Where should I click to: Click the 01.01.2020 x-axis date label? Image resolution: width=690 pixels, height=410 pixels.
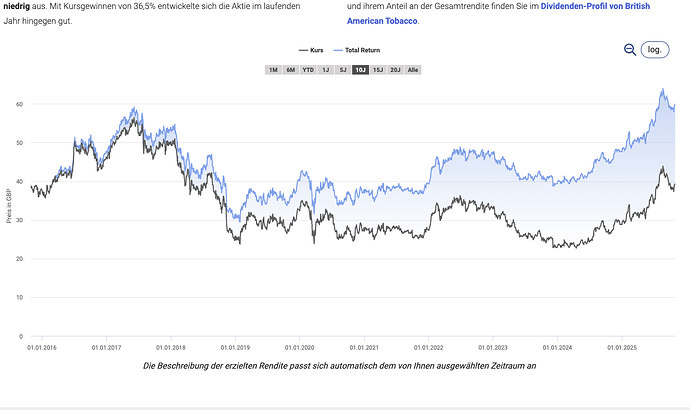tap(301, 348)
